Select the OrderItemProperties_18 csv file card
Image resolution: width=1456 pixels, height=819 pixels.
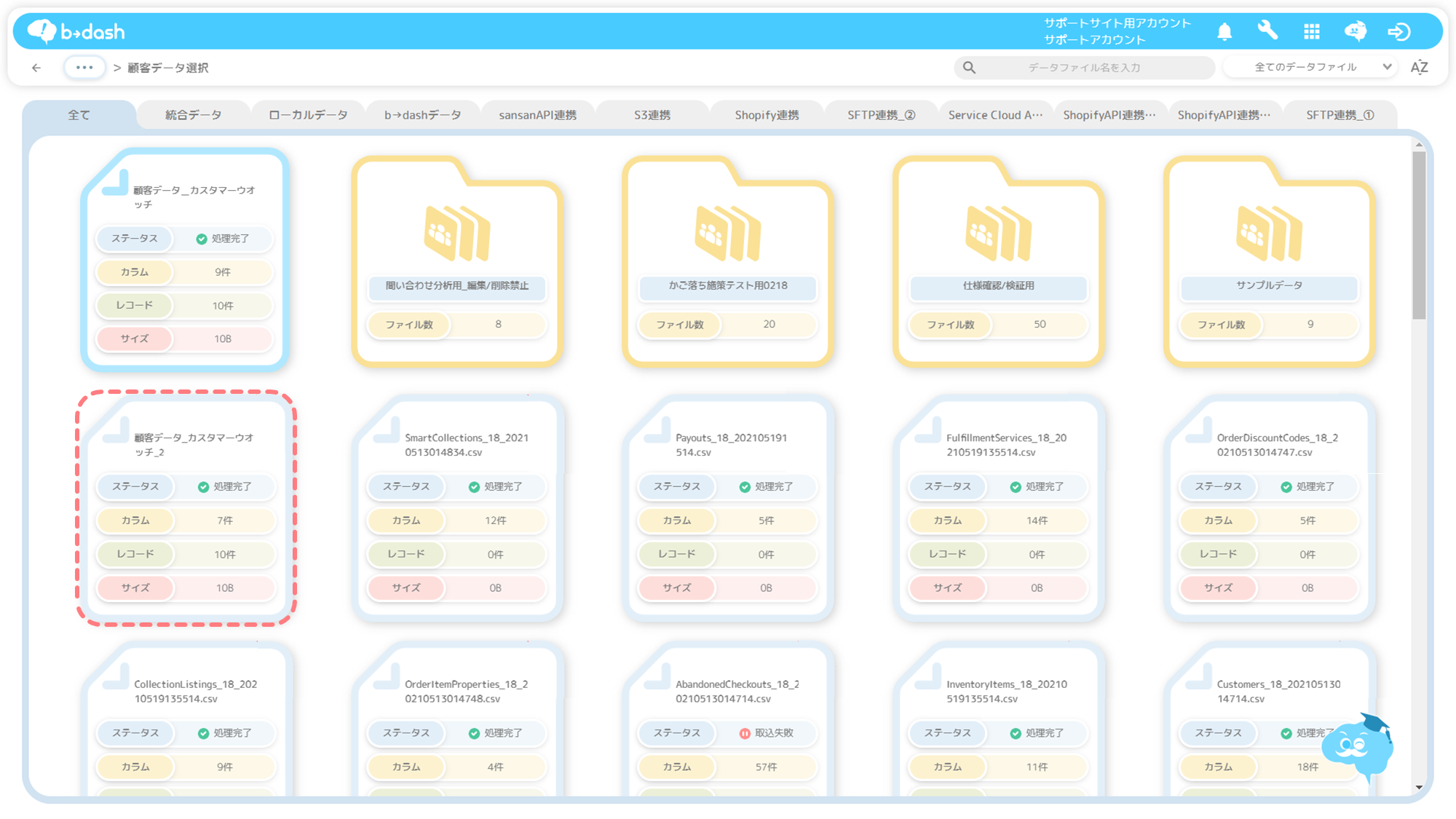pos(457,719)
